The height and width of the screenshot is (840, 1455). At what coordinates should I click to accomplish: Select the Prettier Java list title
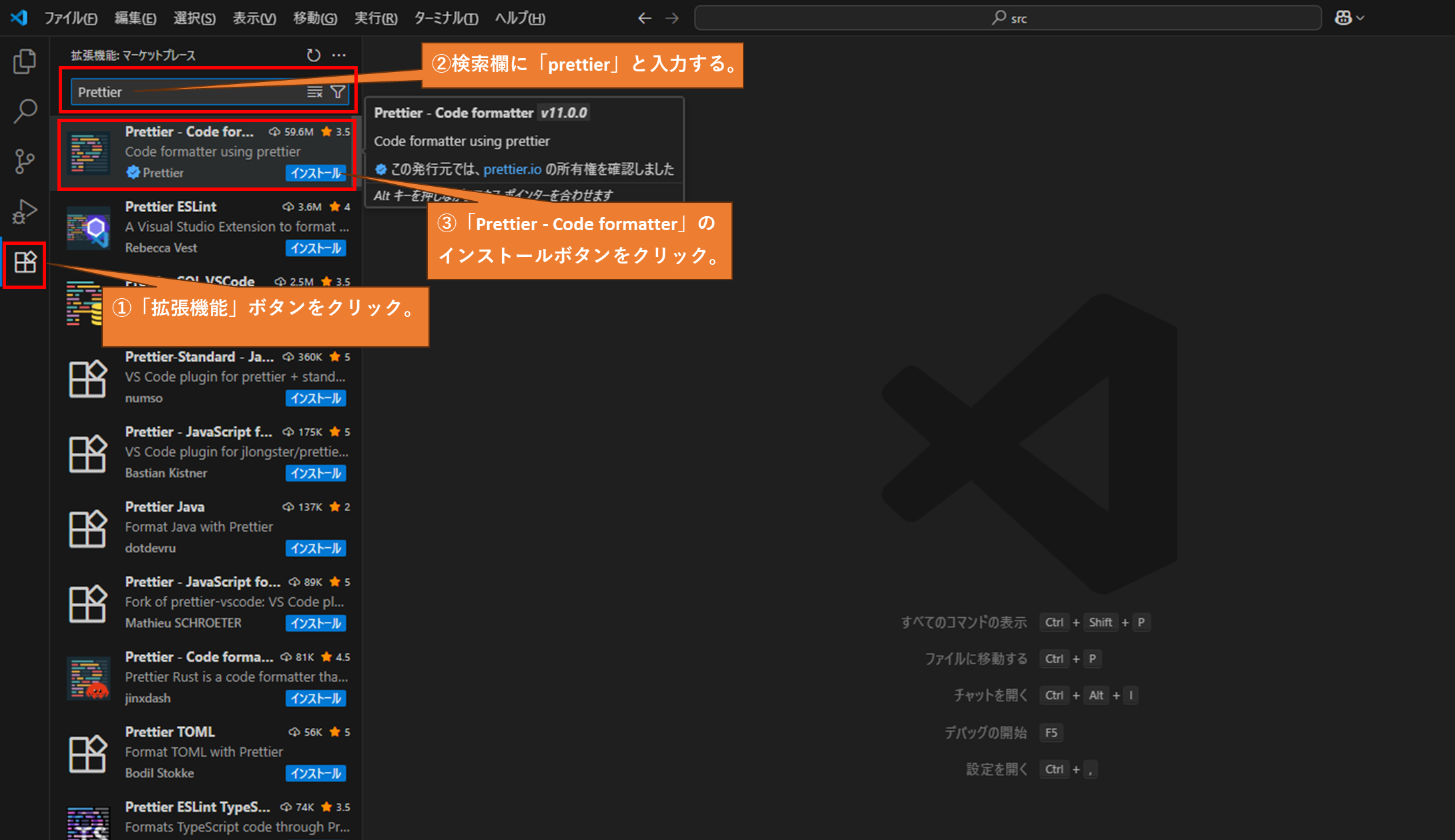(x=165, y=507)
